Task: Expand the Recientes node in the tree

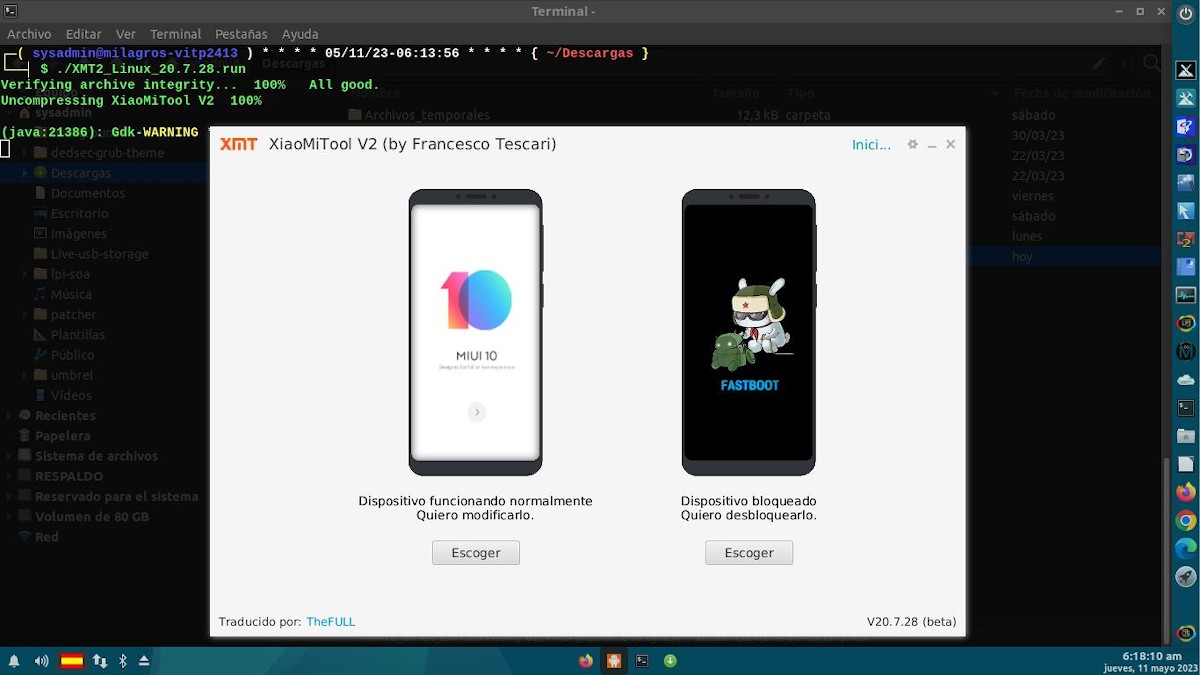Action: coord(10,415)
